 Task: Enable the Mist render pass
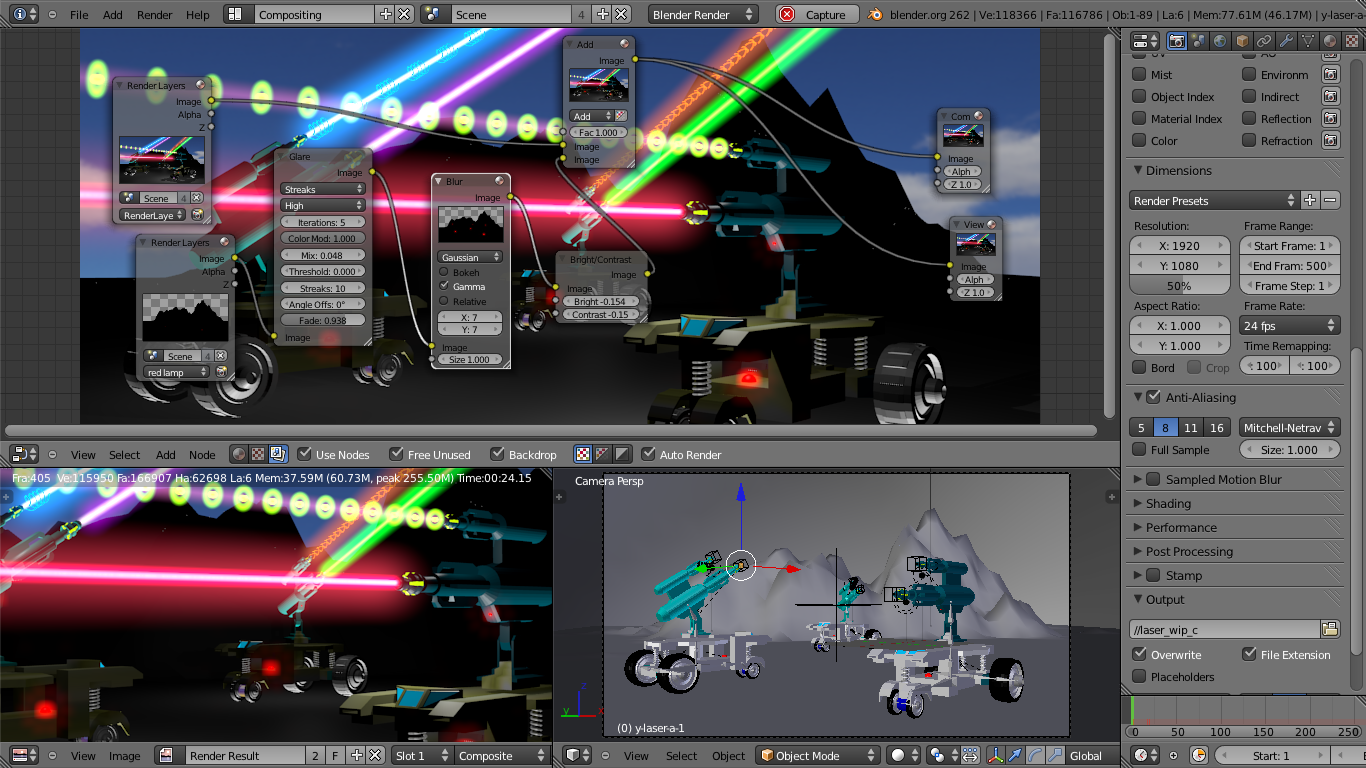point(1141,74)
